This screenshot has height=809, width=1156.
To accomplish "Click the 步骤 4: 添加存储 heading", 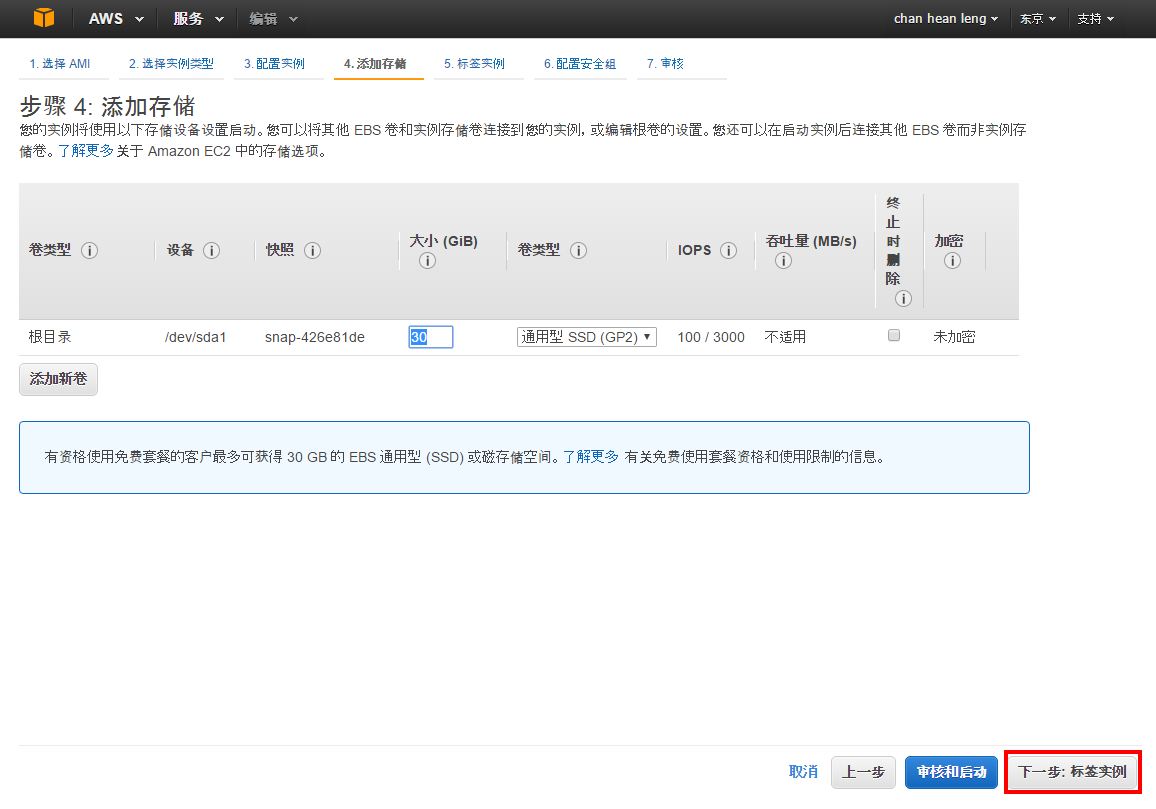I will tap(108, 106).
